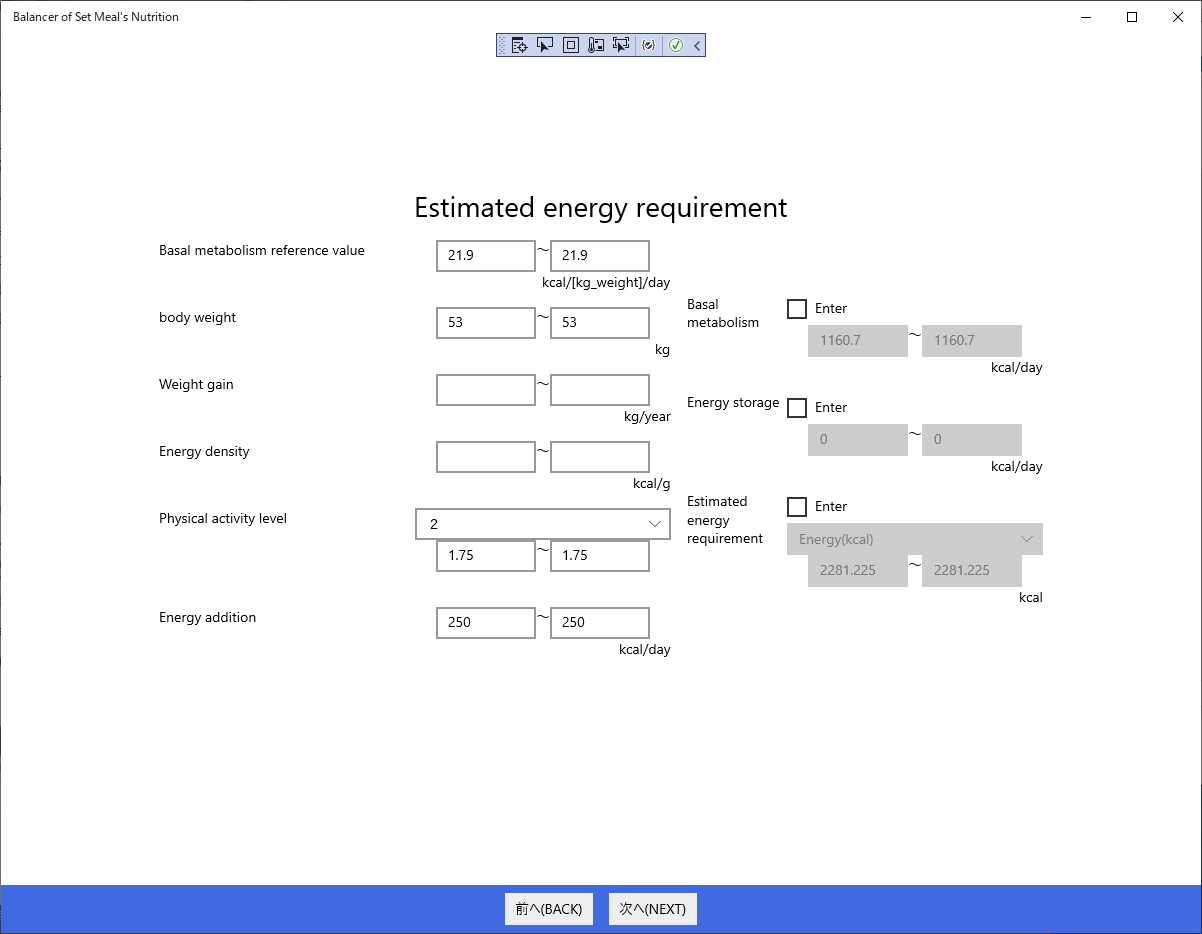Click the upper Basal metabolism reference value field
The height and width of the screenshot is (934, 1202).
coord(600,256)
